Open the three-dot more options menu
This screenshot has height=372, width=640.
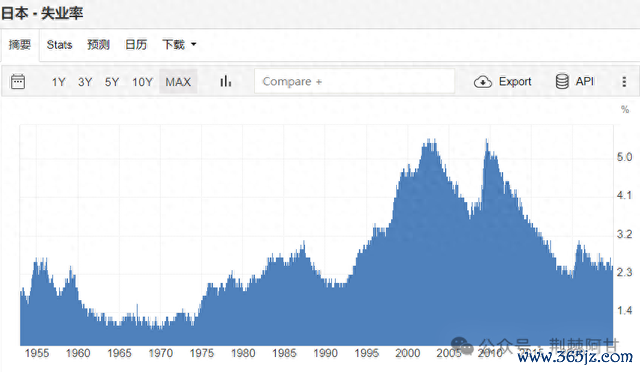click(624, 82)
